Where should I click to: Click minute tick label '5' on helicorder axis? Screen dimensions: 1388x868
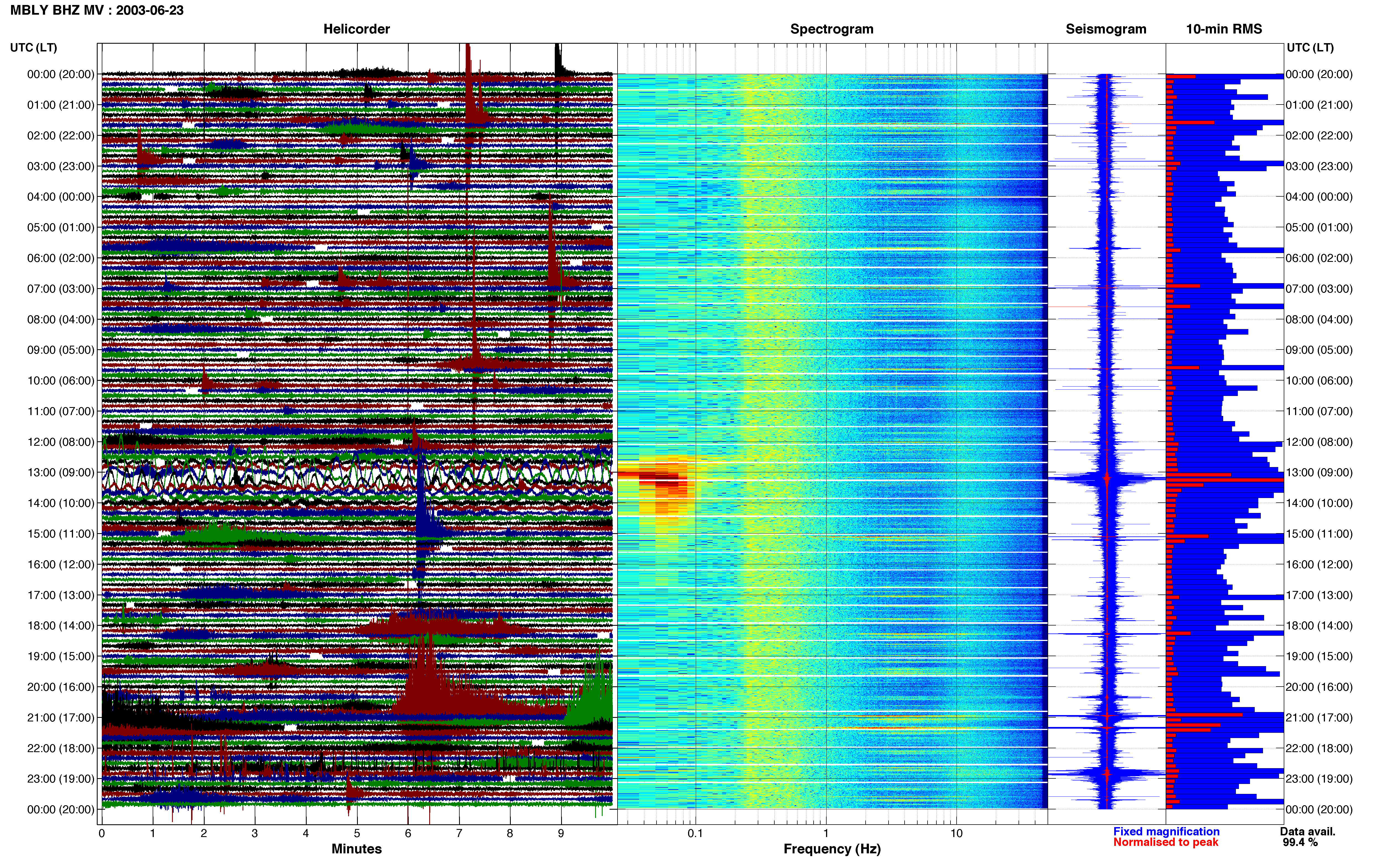(357, 833)
